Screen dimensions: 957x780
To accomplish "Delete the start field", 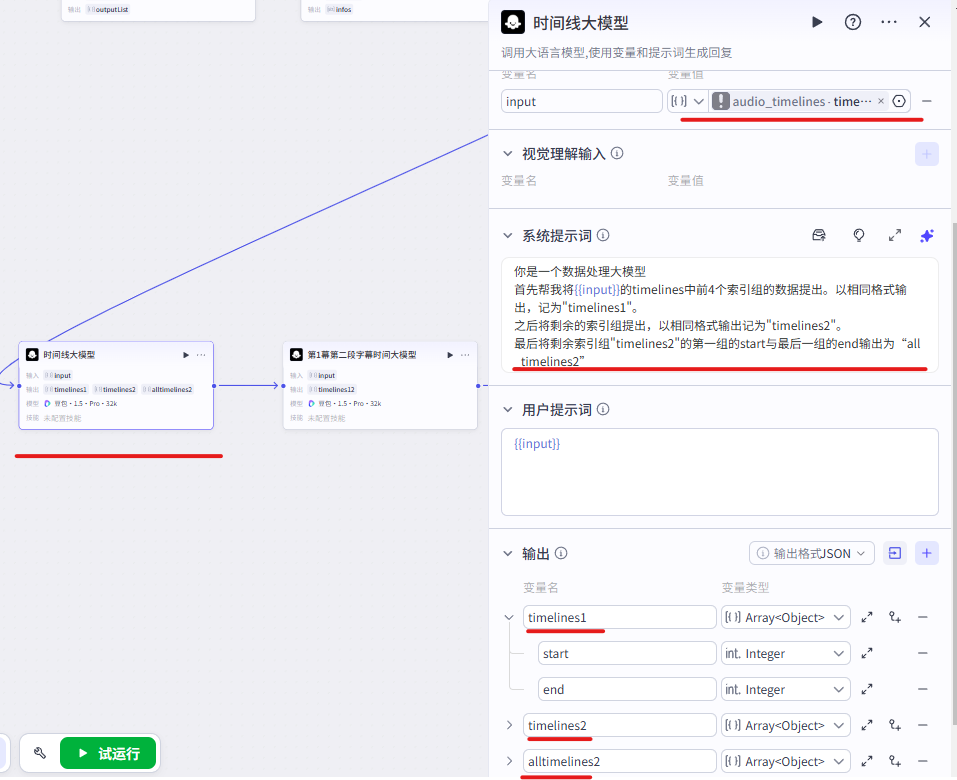I will [x=923, y=653].
